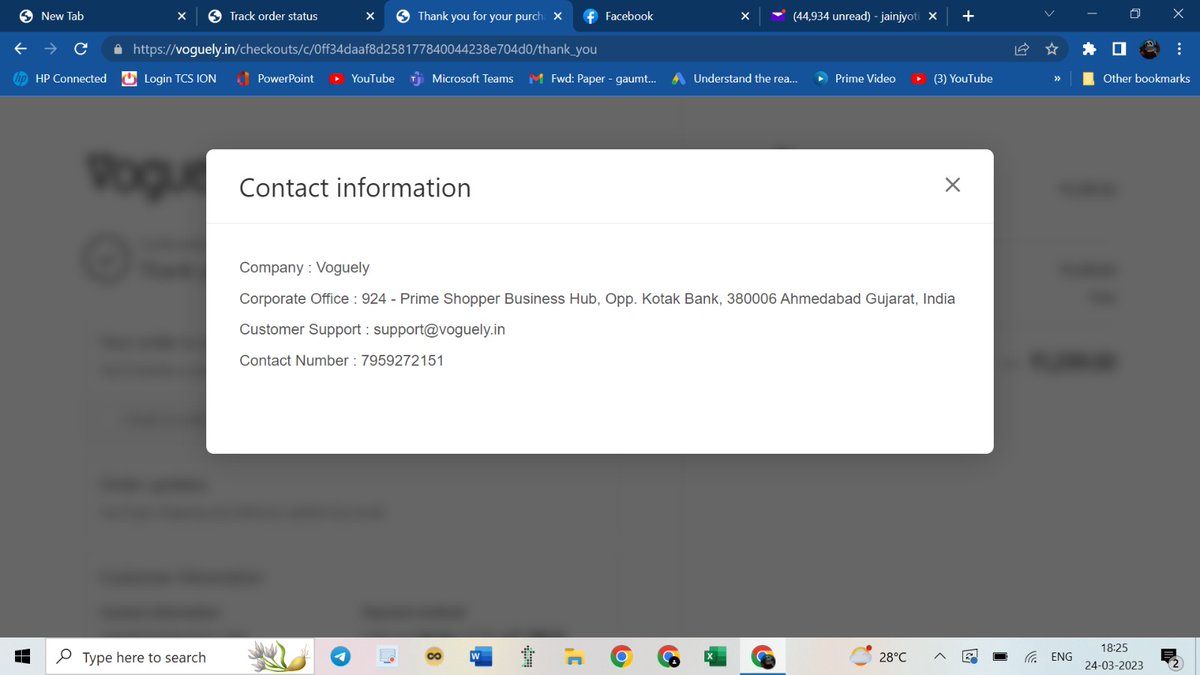Open the tab search chevron
The image size is (1200, 675).
[x=1048, y=15]
